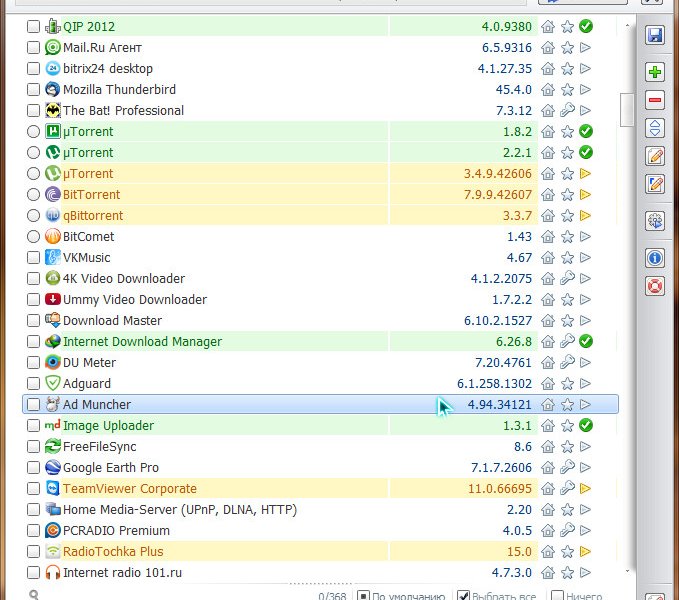Click key icon in 4K Video Downloader row
Screen dimensions: 679x600
coord(567,278)
